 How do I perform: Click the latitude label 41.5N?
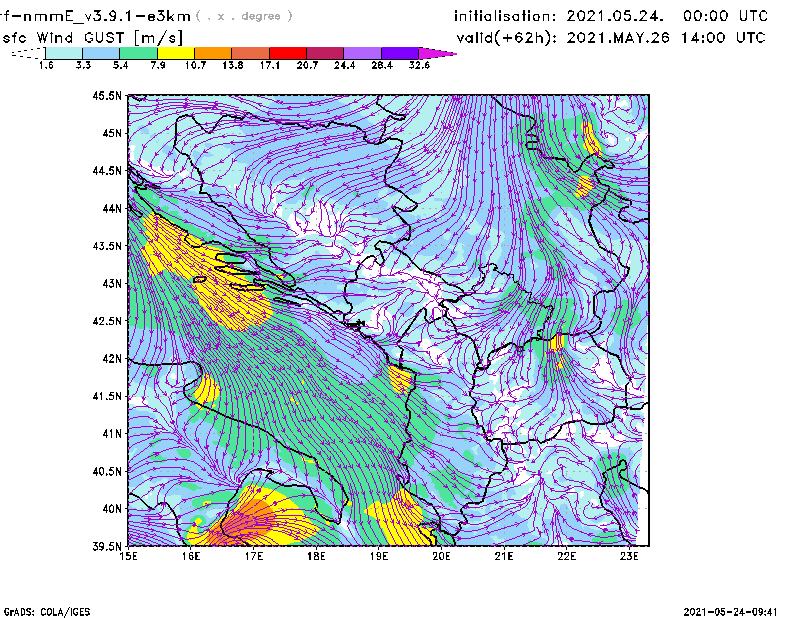[x=107, y=396]
